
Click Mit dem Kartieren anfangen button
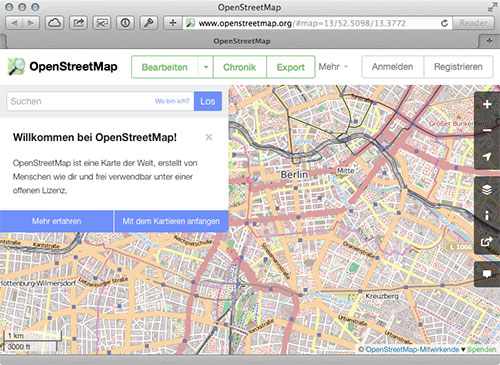pyautogui.click(x=171, y=221)
